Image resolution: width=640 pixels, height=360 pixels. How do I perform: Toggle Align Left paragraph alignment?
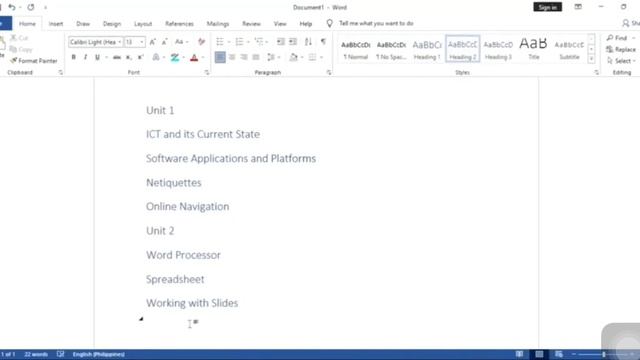220,58
